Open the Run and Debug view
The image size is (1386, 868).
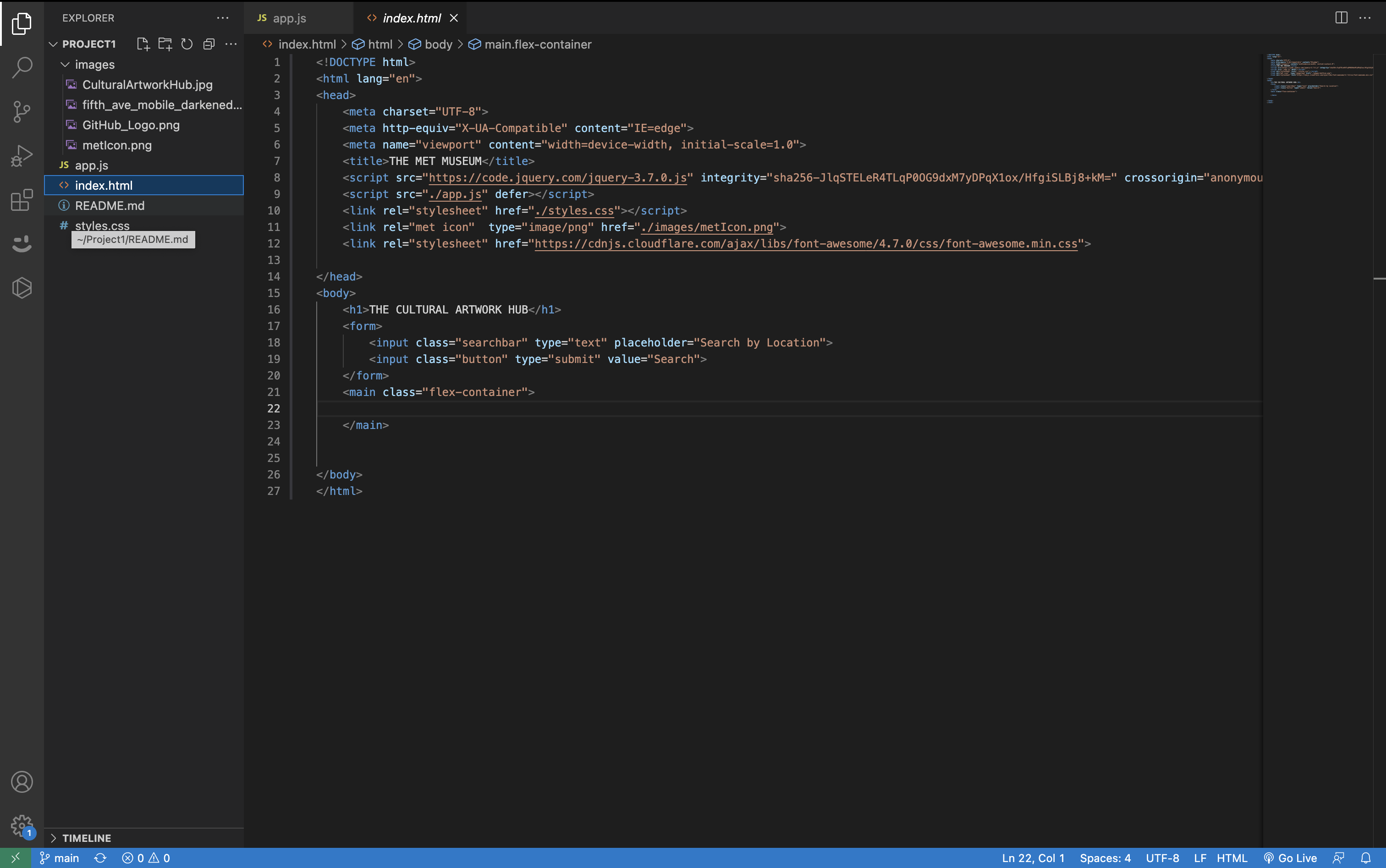22,155
